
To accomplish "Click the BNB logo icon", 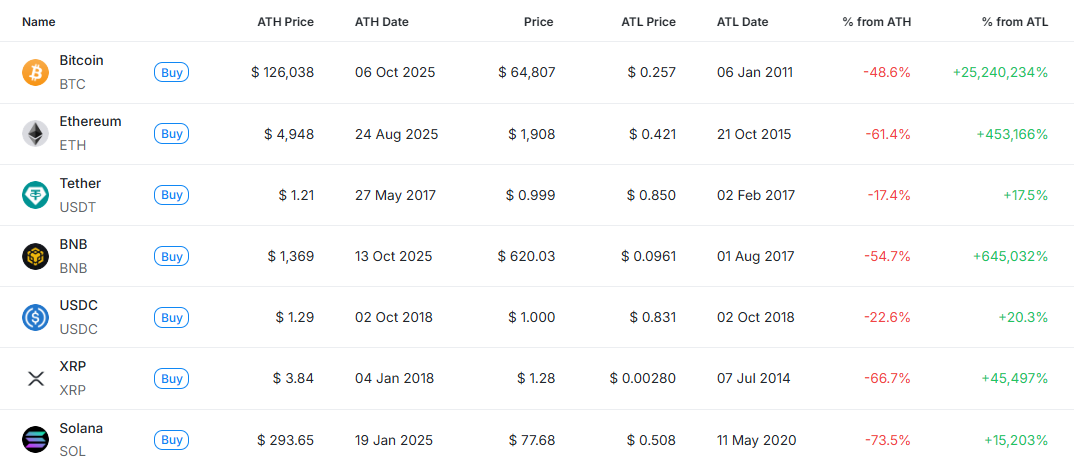I will pos(35,256).
